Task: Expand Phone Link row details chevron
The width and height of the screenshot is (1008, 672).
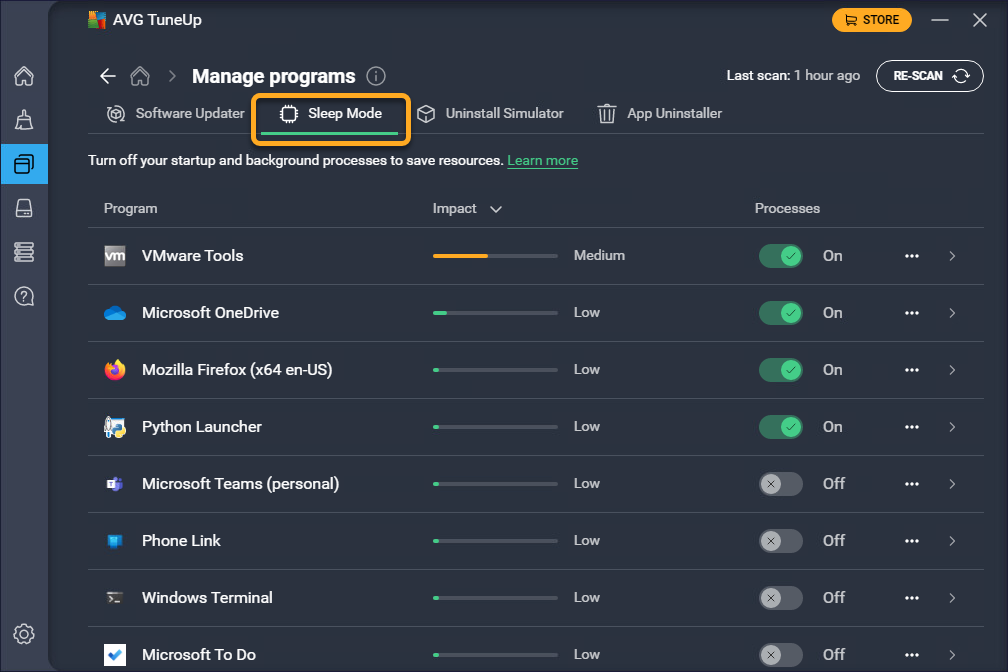Action: click(952, 541)
